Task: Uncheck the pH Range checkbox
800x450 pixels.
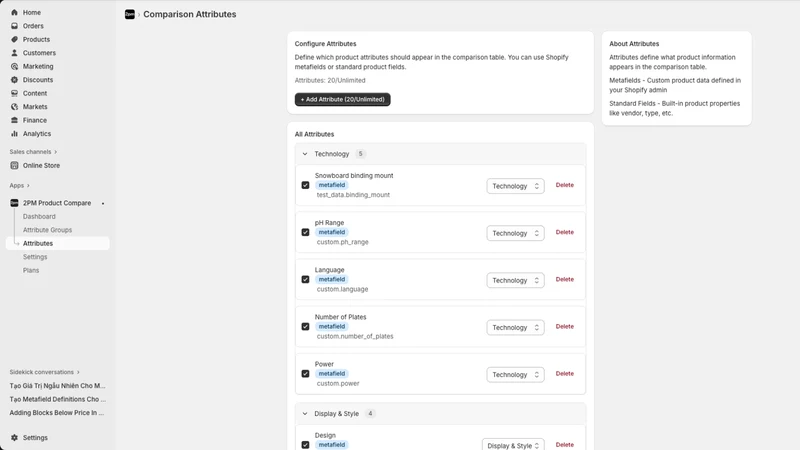Action: pos(305,232)
